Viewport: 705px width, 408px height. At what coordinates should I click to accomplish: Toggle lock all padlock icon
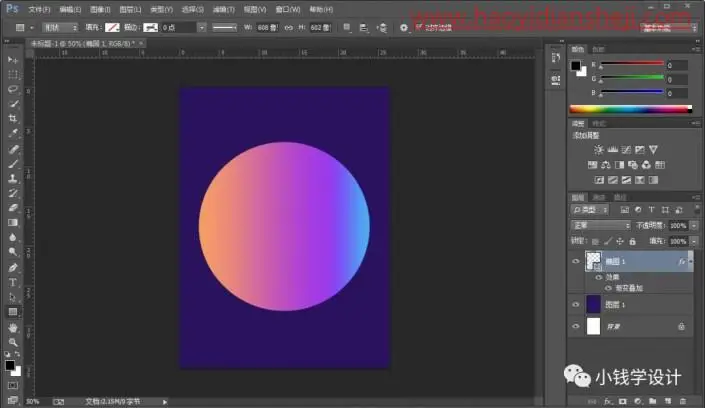[633, 242]
